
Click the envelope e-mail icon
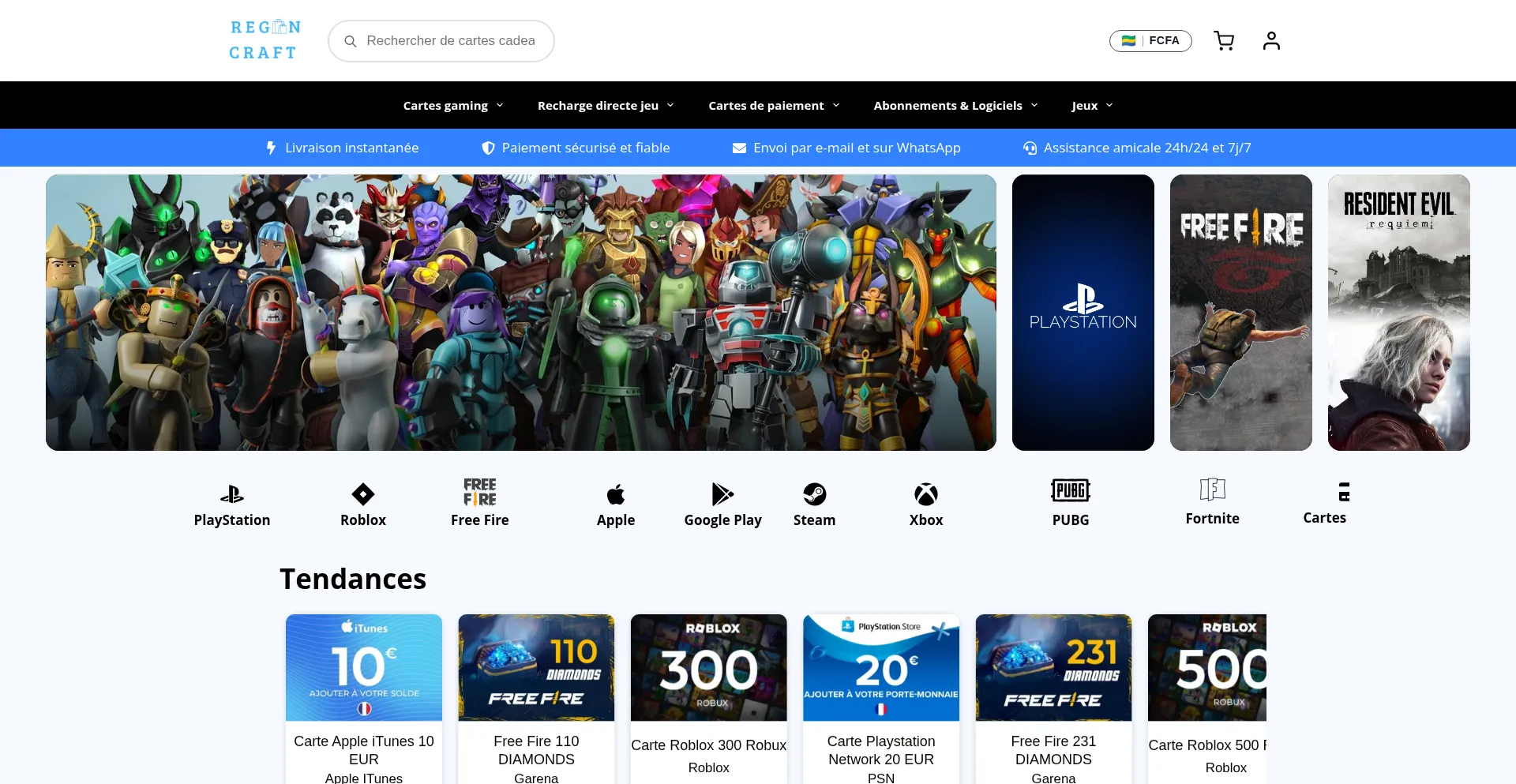(x=739, y=148)
